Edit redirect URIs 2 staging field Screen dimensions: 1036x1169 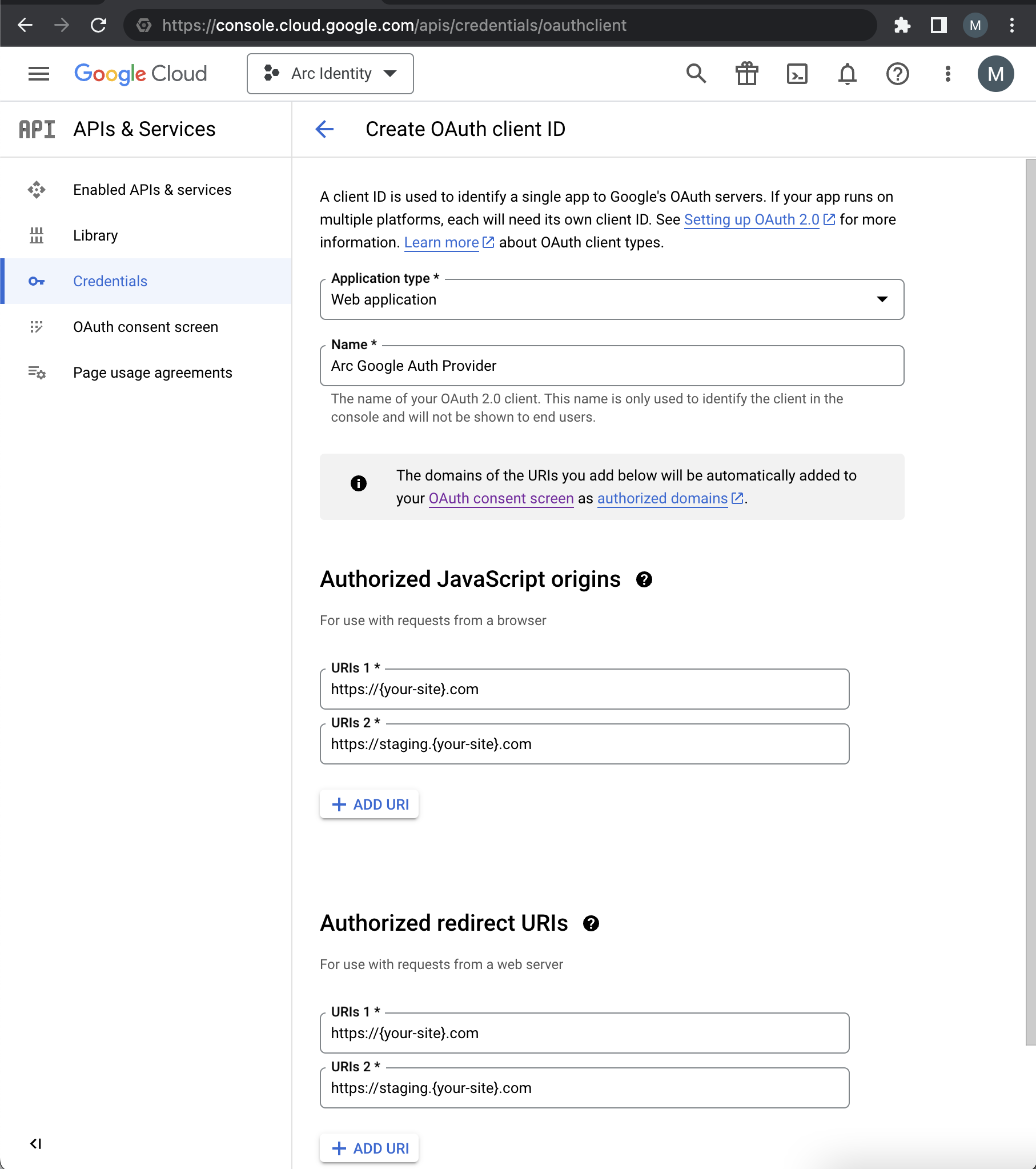point(584,1088)
